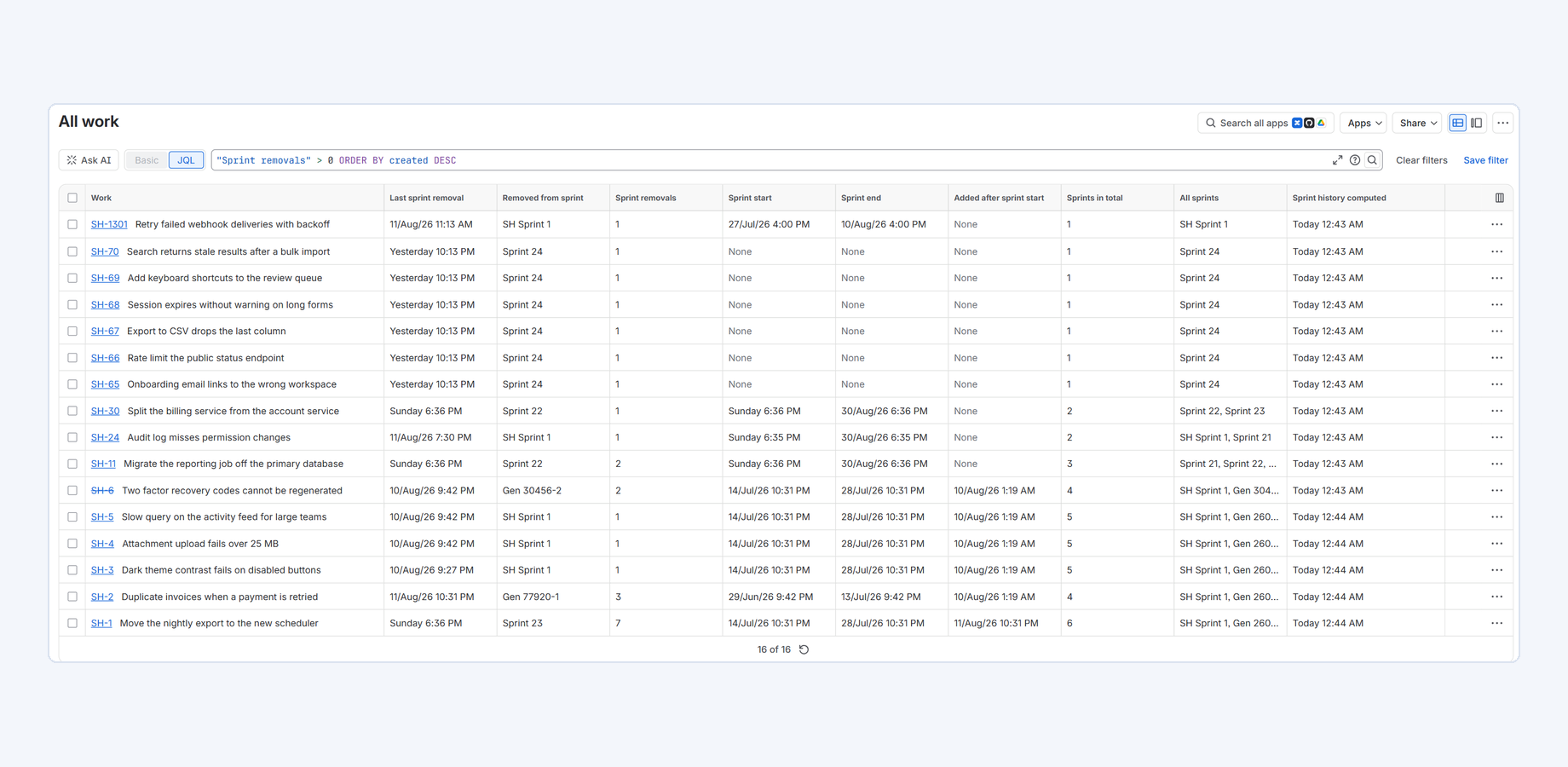Switch to split detail view layout
1568x767 pixels.
click(x=1477, y=123)
